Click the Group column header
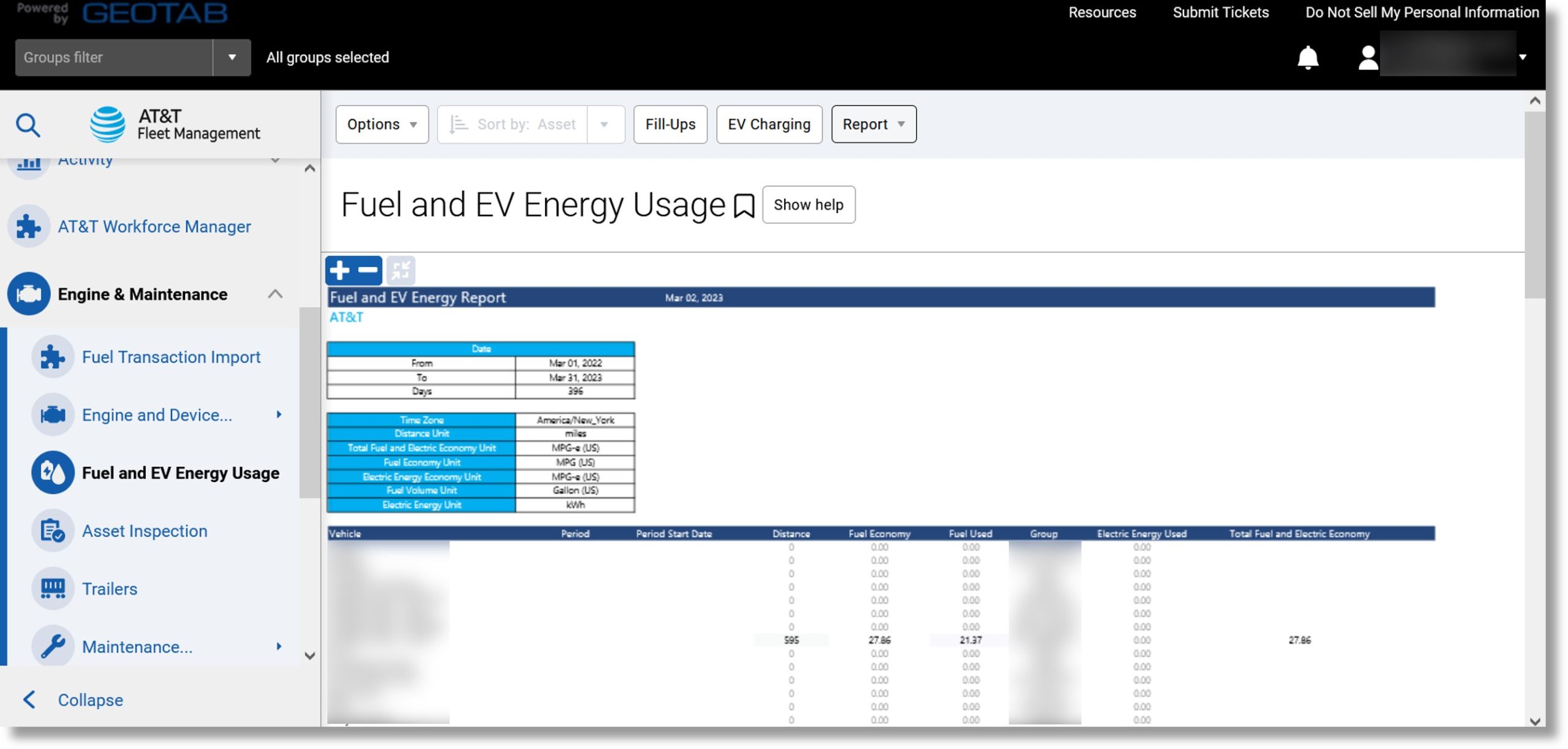Viewport: 1568px width, 749px height. click(1044, 533)
